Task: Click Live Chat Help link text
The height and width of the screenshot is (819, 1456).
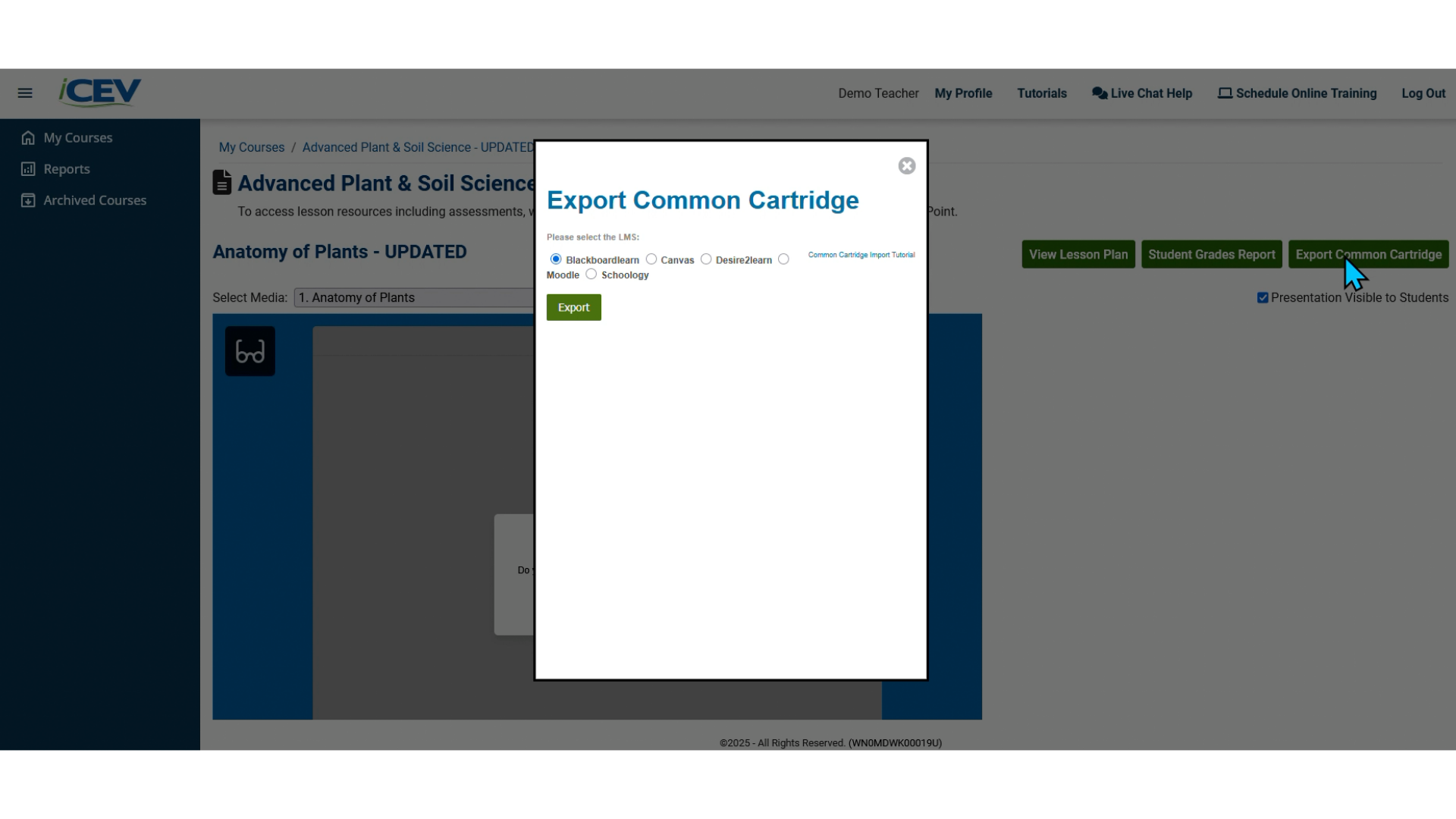Action: [x=1151, y=93]
